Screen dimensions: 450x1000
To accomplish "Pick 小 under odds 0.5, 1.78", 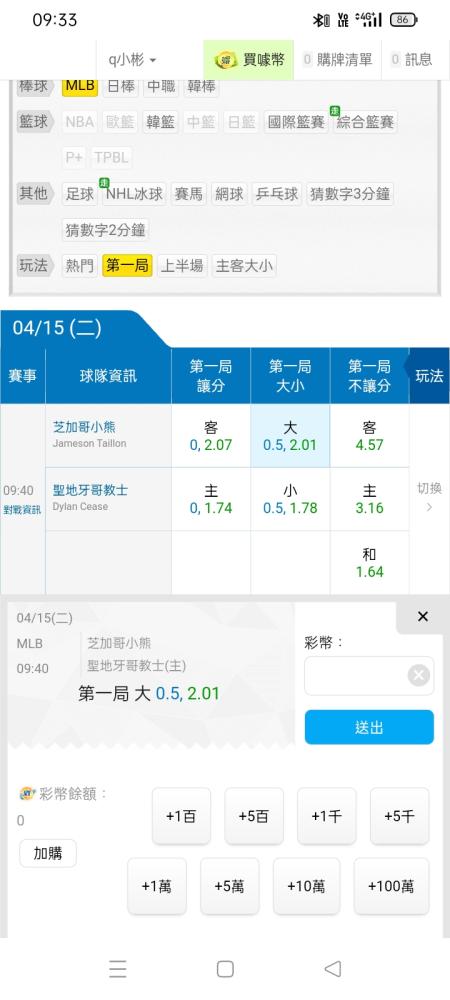I will coord(290,499).
